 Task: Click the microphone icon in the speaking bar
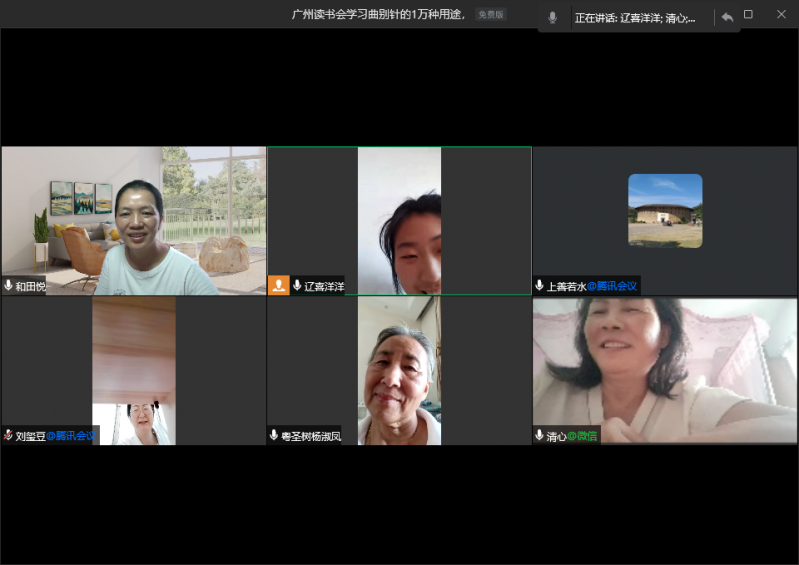(x=552, y=18)
